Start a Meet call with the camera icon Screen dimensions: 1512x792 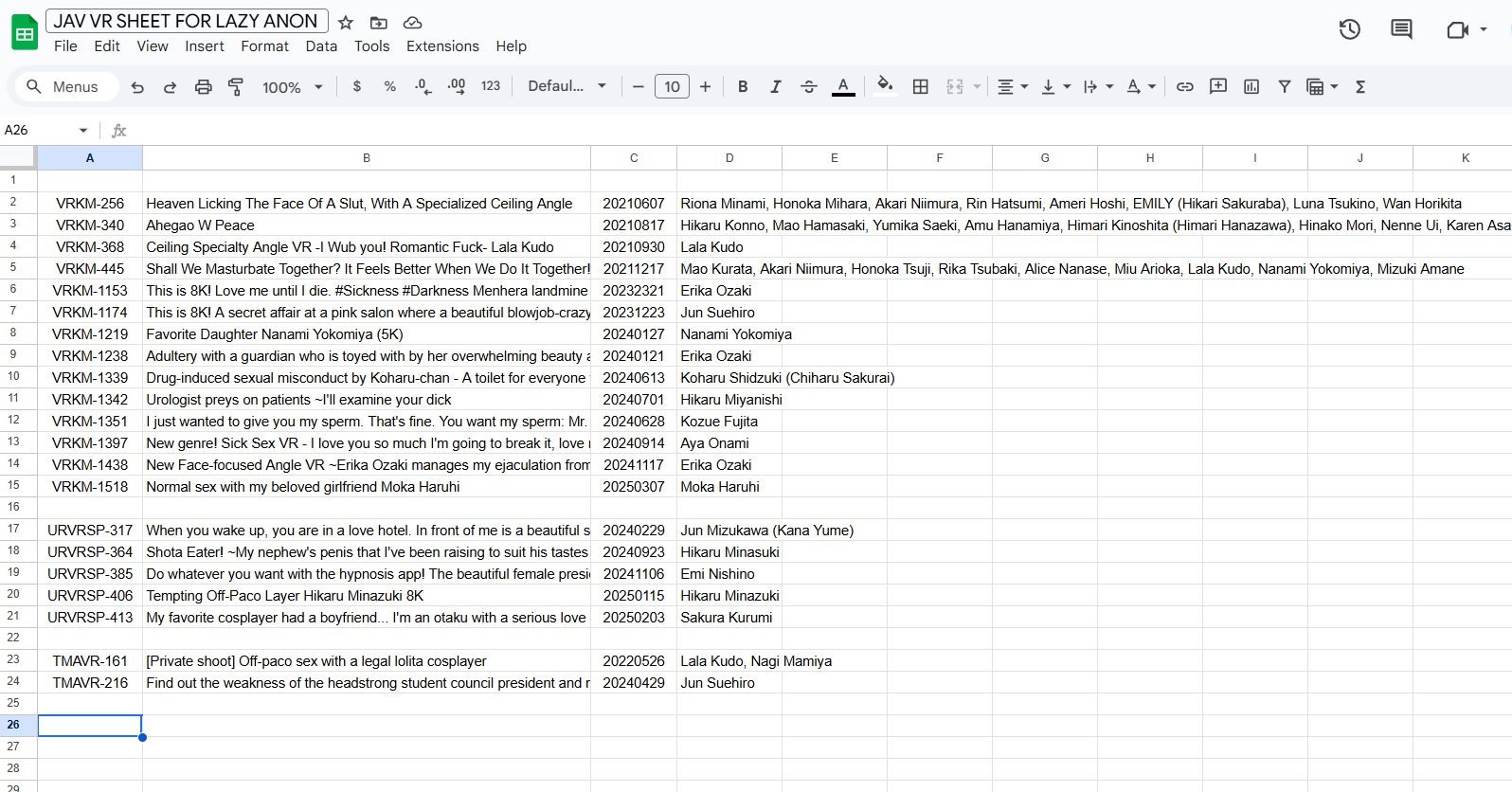pos(1457,29)
